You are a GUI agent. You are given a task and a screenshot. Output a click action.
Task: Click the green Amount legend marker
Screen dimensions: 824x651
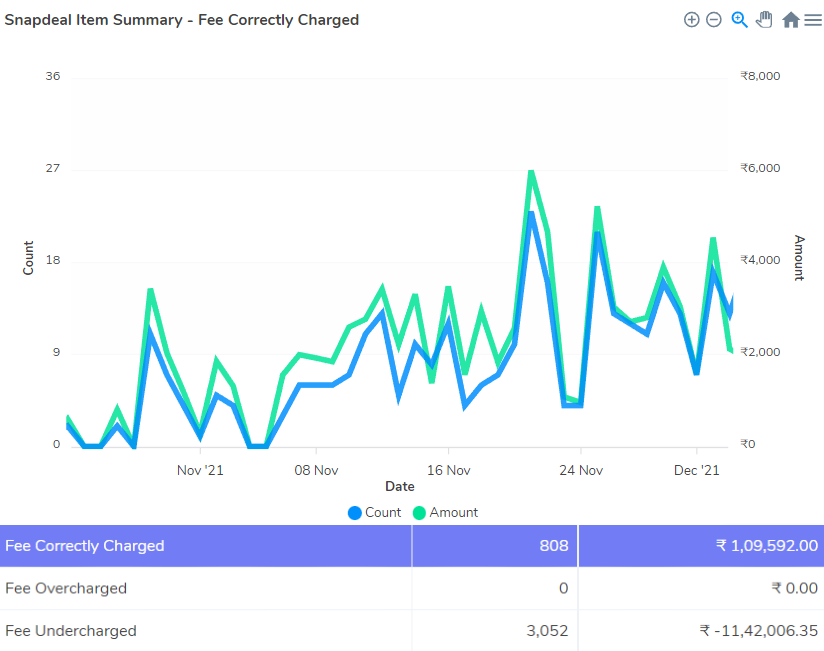(x=419, y=513)
